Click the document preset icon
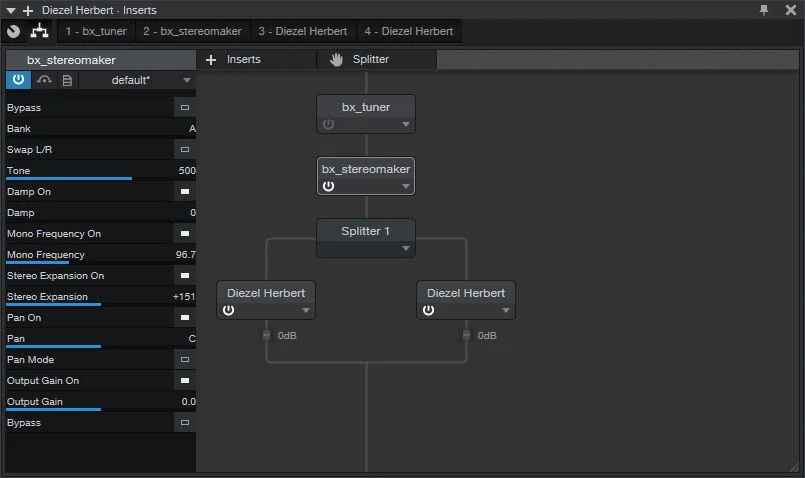Image resolution: width=805 pixels, height=478 pixels. (67, 80)
